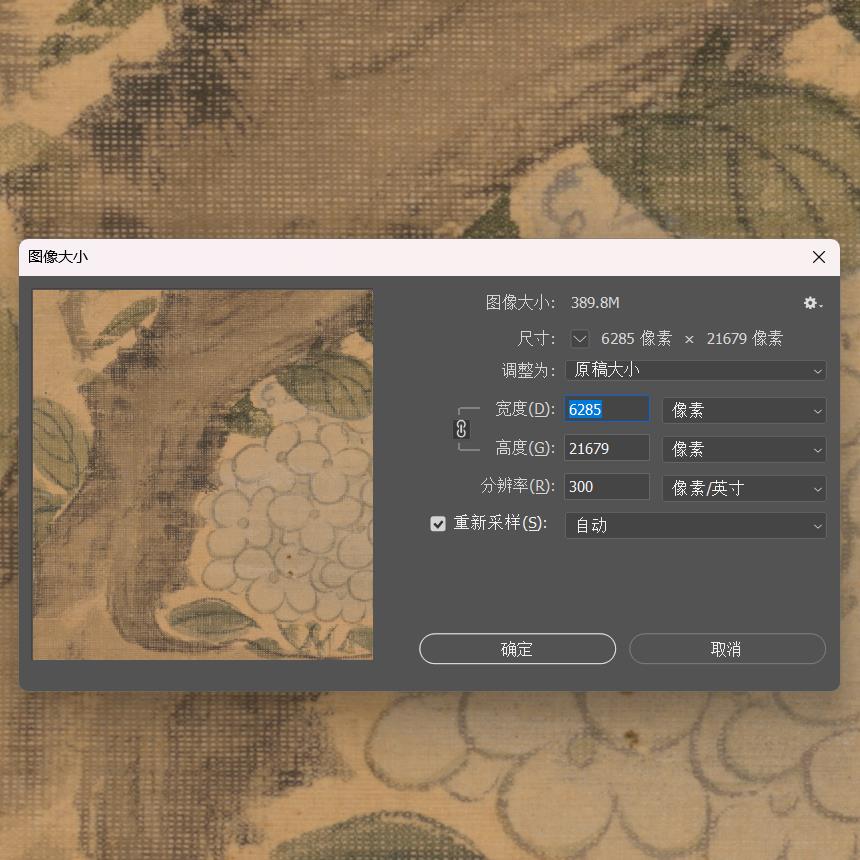The width and height of the screenshot is (860, 860).
Task: Expand the 调整为 原稿大小 dropdown
Action: click(x=695, y=370)
